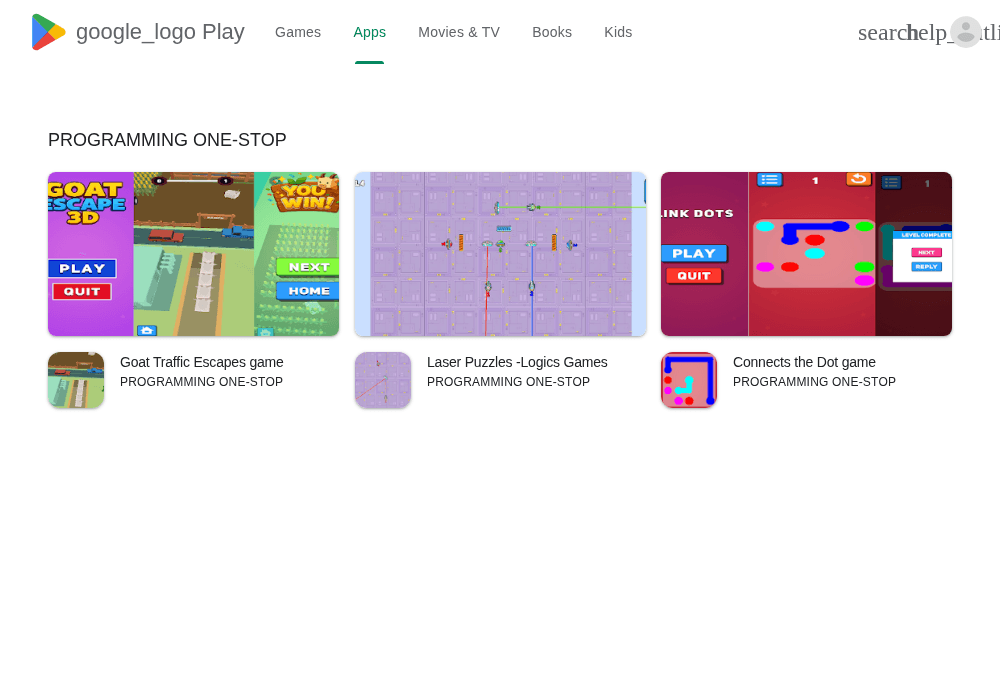Click the Goat Traffic Escapes app icon
This screenshot has height=700, width=1000.
tap(76, 380)
